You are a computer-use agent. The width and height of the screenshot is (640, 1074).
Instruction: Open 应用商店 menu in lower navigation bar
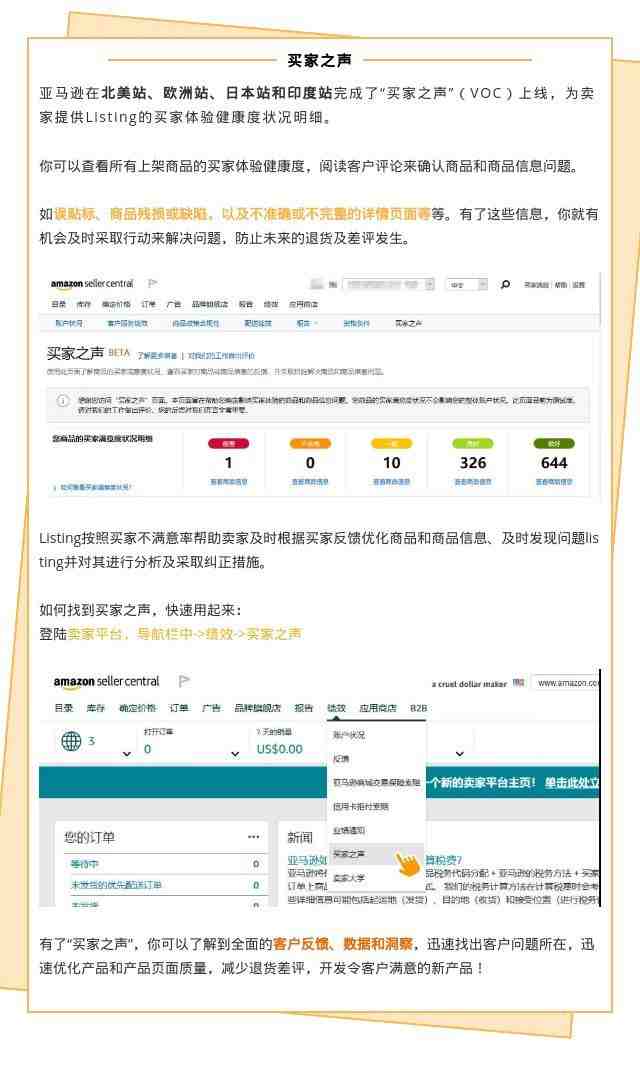378,708
